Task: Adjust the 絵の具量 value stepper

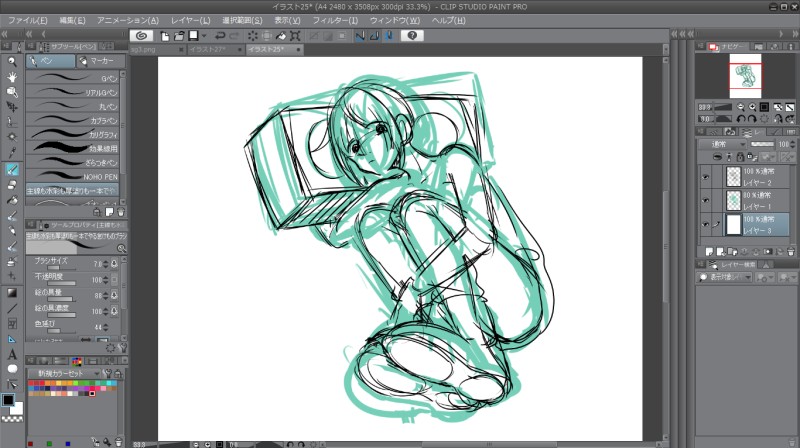Action: click(x=105, y=296)
